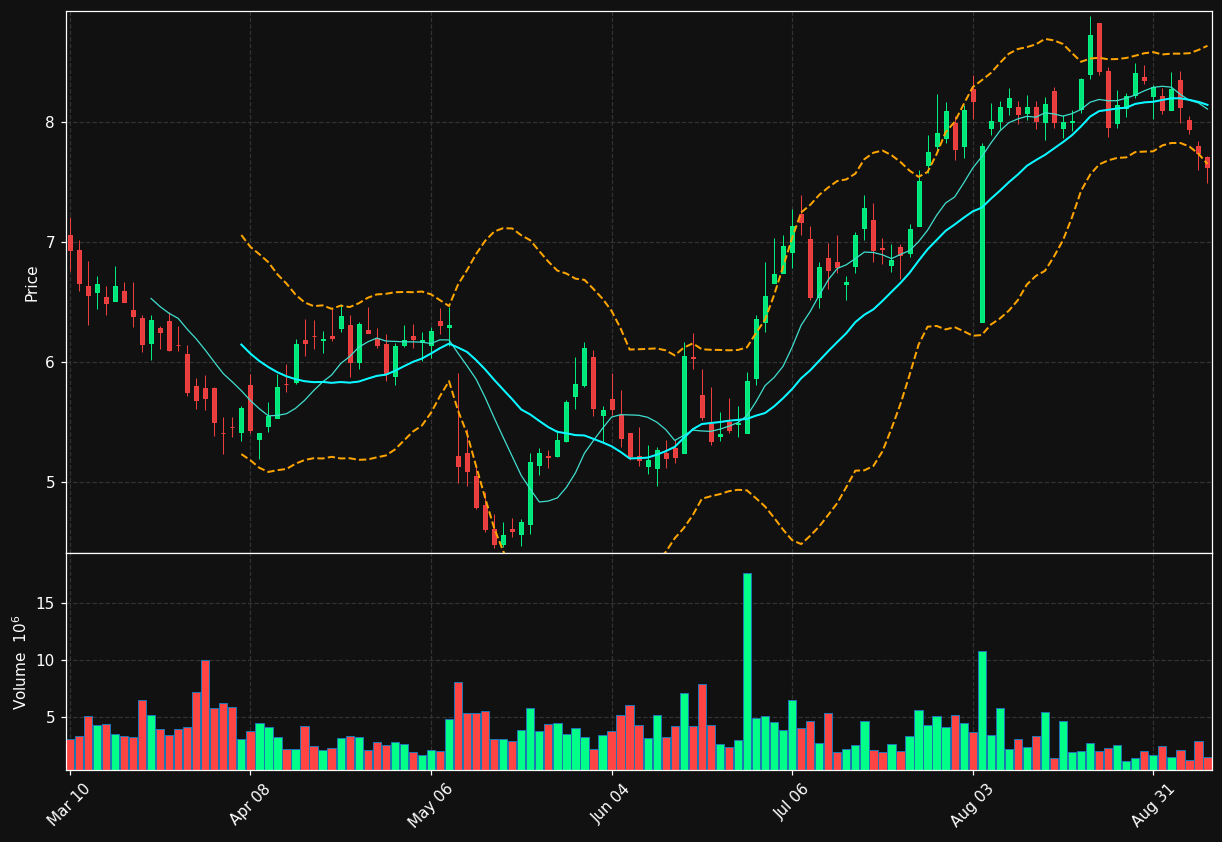Image resolution: width=1222 pixels, height=842 pixels.
Task: Select the very tall green candlestick near Aug 03
Action: [982, 235]
